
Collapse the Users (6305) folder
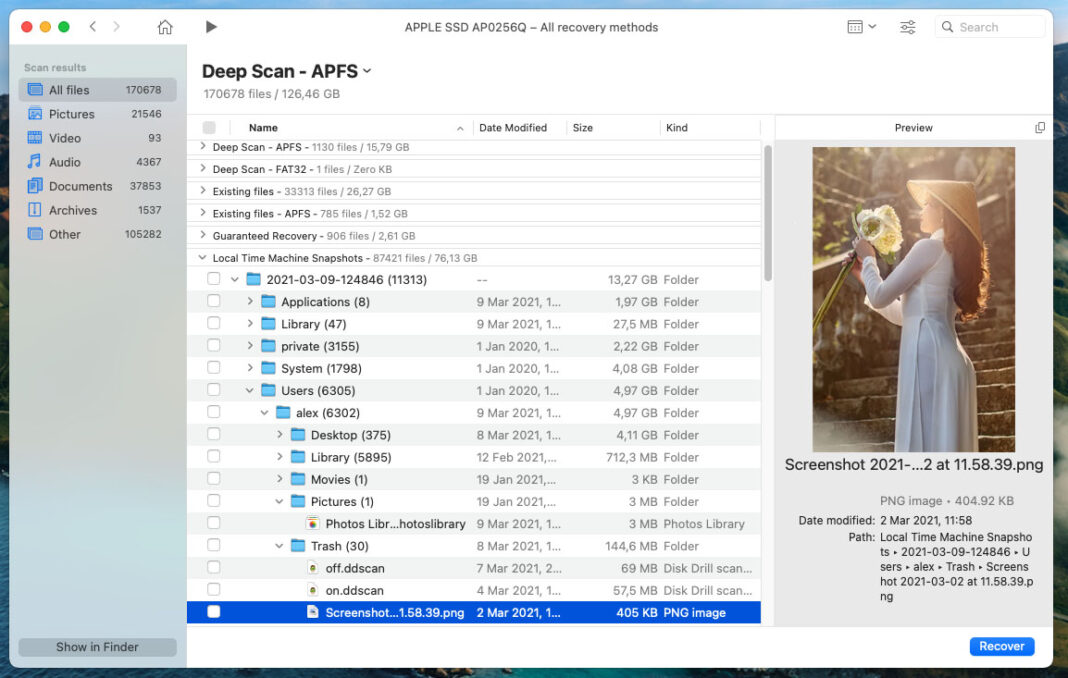tap(249, 390)
